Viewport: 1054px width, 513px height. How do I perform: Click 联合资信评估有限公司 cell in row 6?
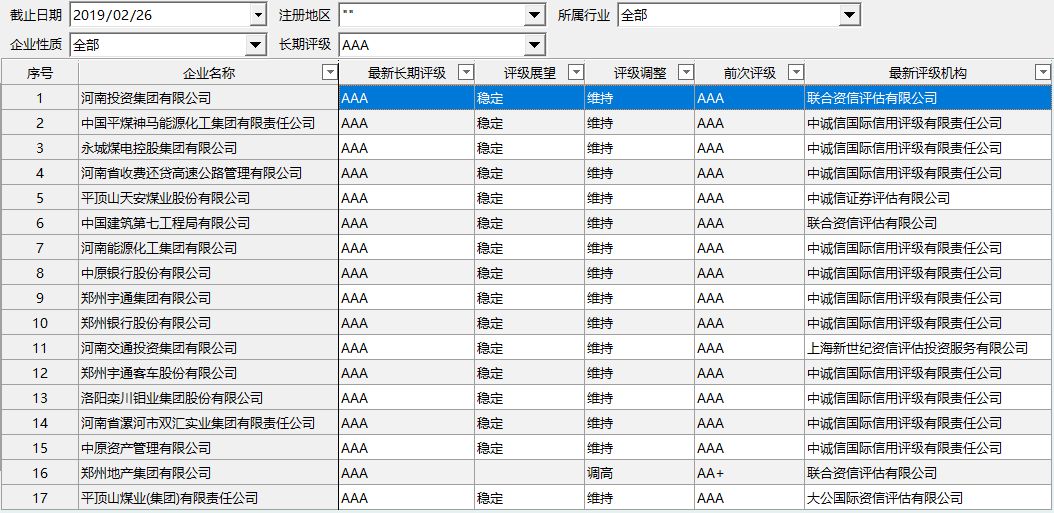click(x=928, y=223)
